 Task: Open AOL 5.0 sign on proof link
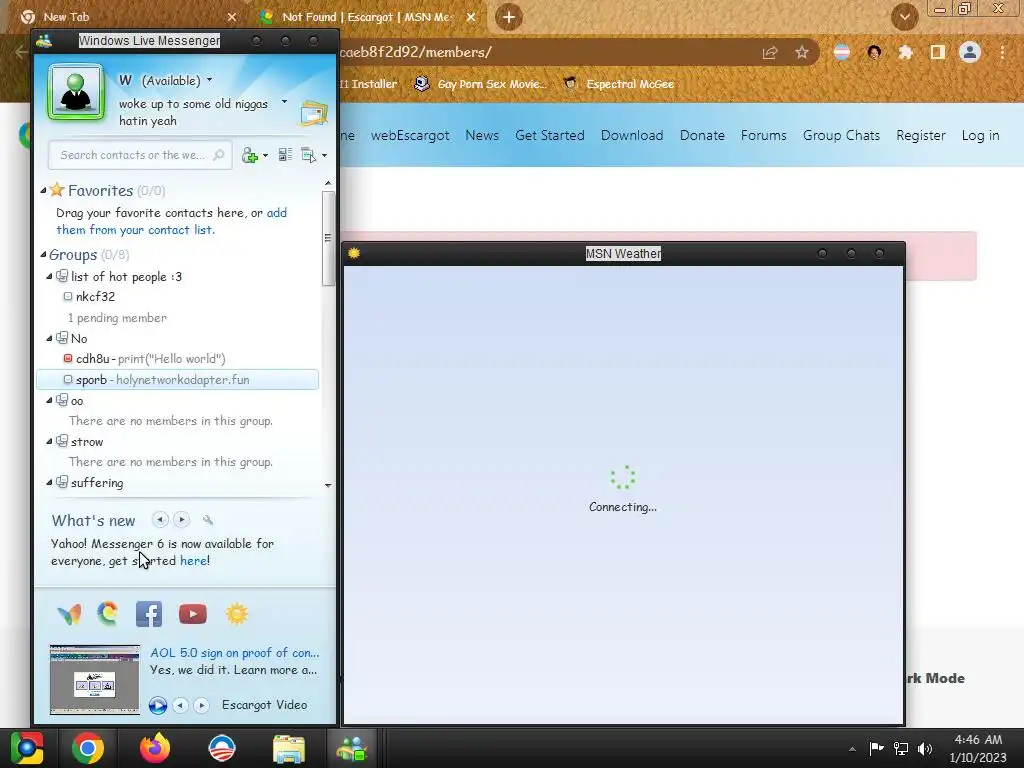234,652
